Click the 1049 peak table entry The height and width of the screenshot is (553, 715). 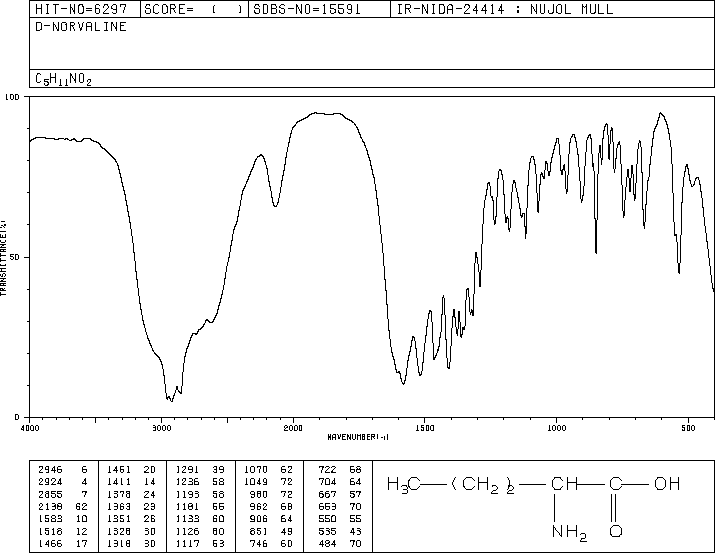256,482
